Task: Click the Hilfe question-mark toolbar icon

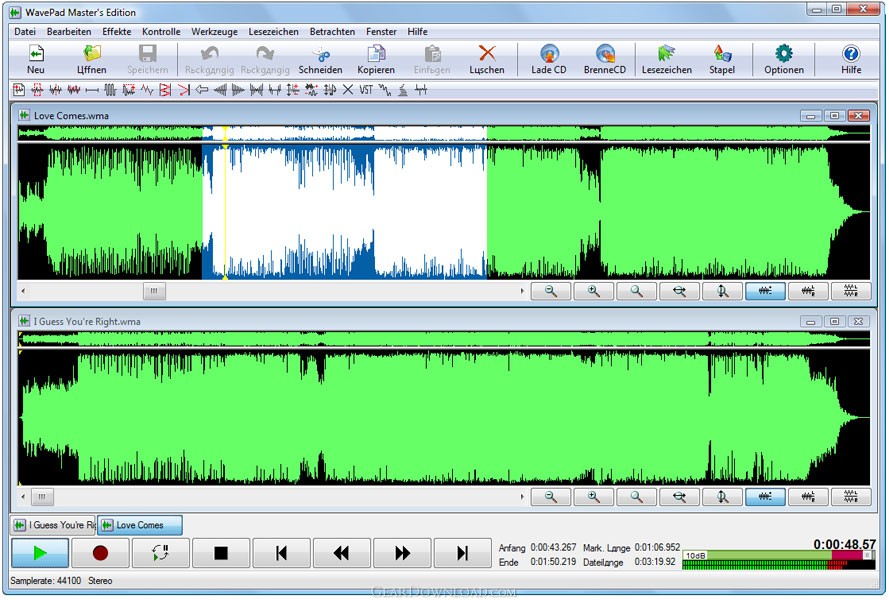Action: 850,59
